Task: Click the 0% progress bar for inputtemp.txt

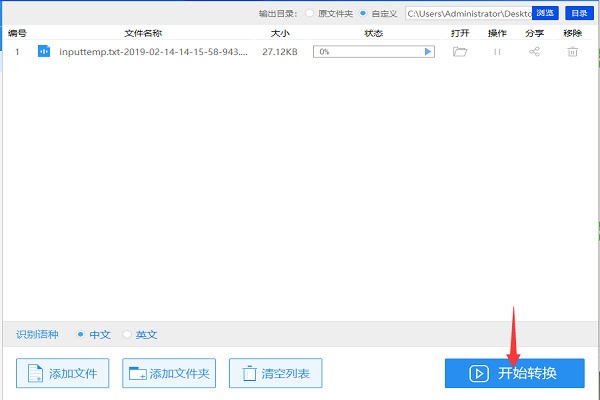Action: [x=373, y=52]
